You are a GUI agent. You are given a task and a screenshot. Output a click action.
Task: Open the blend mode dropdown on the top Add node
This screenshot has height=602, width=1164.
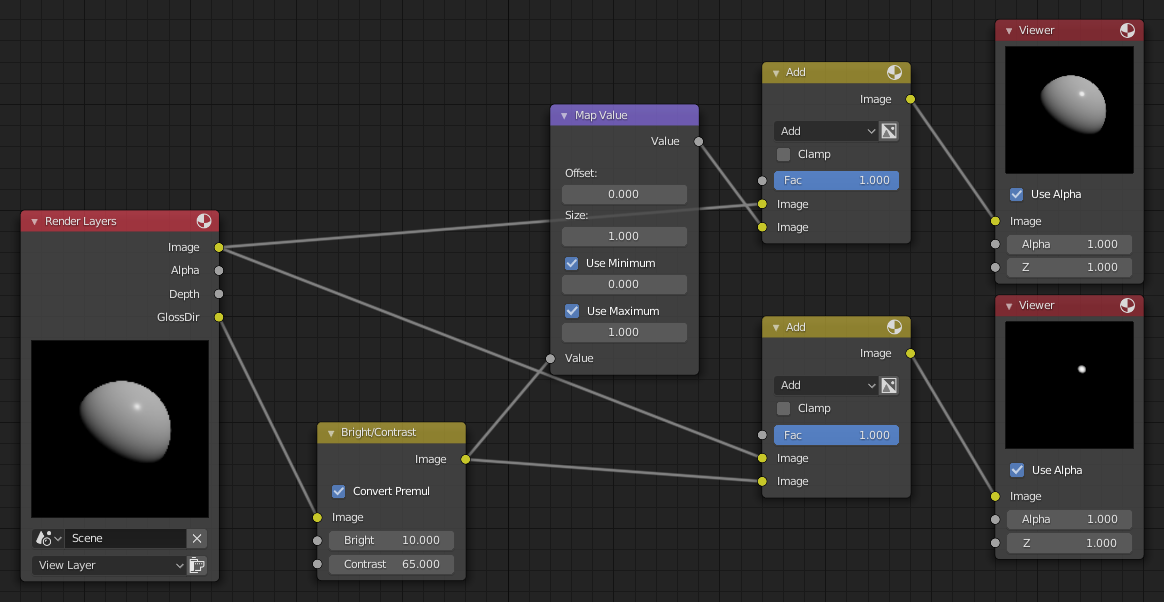[825, 131]
